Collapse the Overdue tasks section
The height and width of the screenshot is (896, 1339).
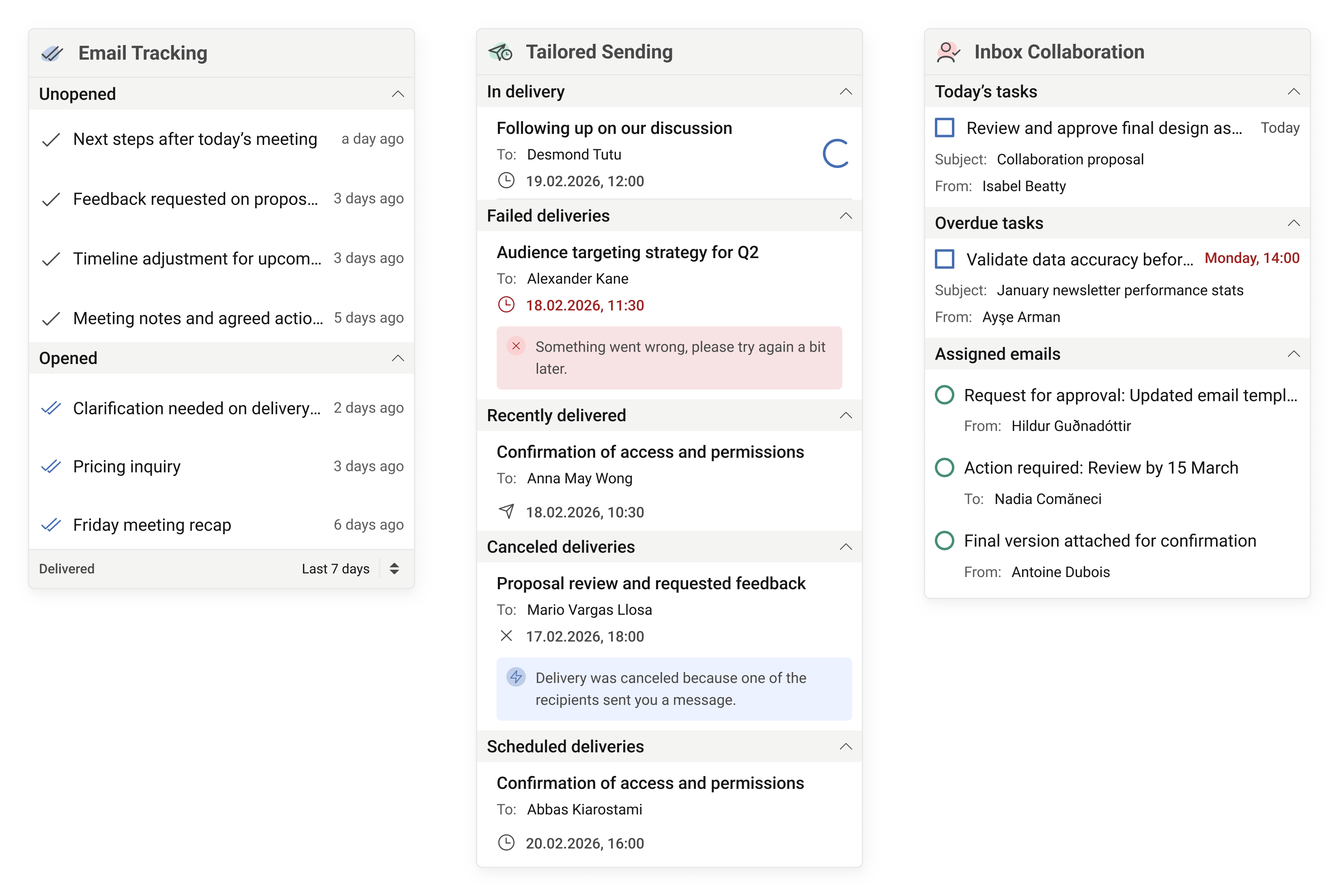point(1294,222)
